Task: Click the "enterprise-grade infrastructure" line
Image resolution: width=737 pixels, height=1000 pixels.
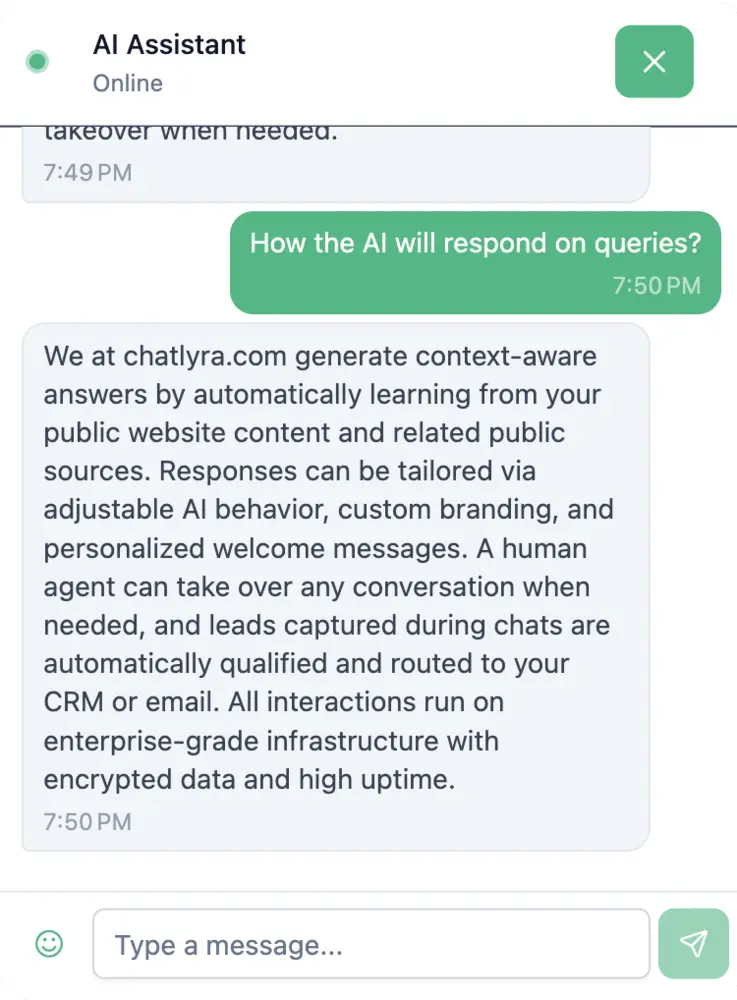Action: click(x=271, y=741)
